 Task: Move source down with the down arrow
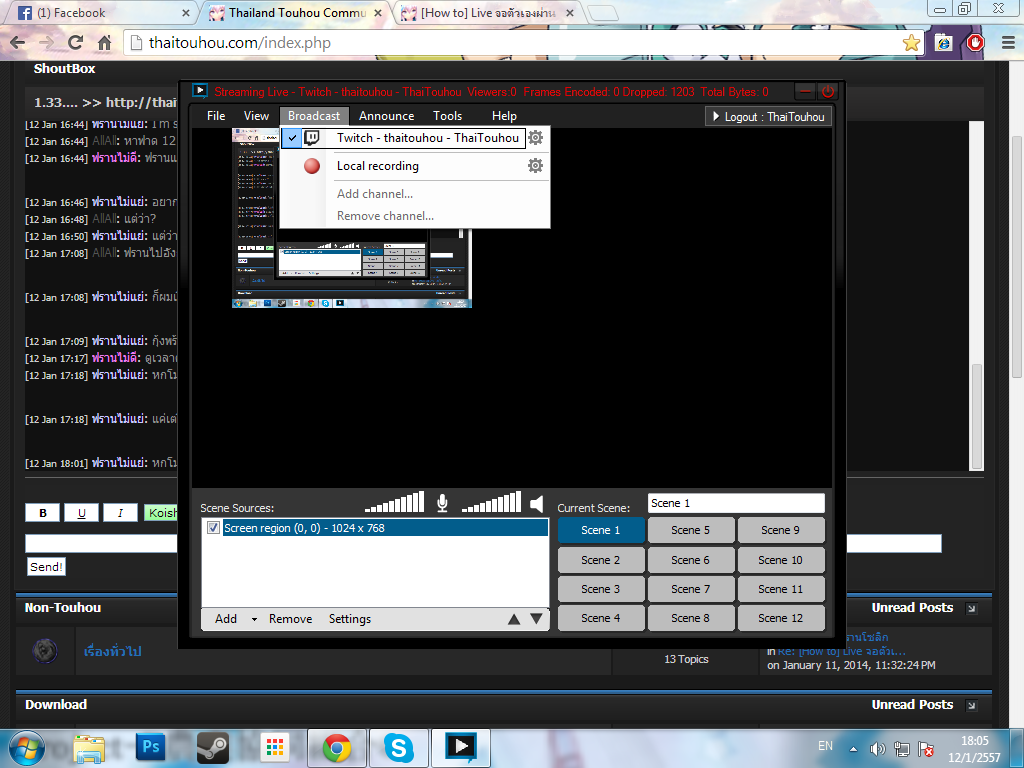coord(536,618)
